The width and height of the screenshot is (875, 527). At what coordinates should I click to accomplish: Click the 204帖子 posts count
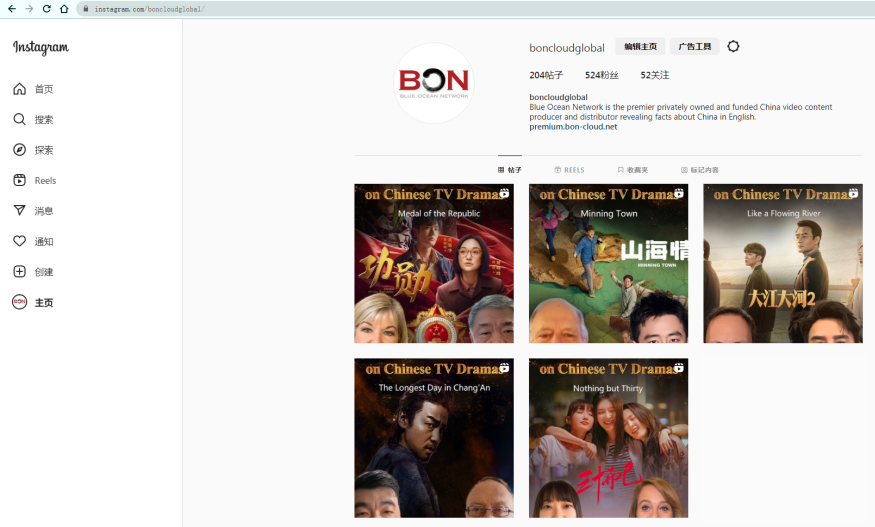(546, 75)
